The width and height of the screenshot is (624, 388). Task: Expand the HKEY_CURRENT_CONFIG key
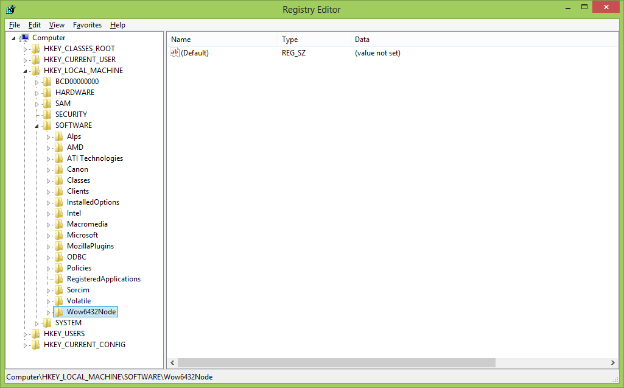pyautogui.click(x=25, y=345)
